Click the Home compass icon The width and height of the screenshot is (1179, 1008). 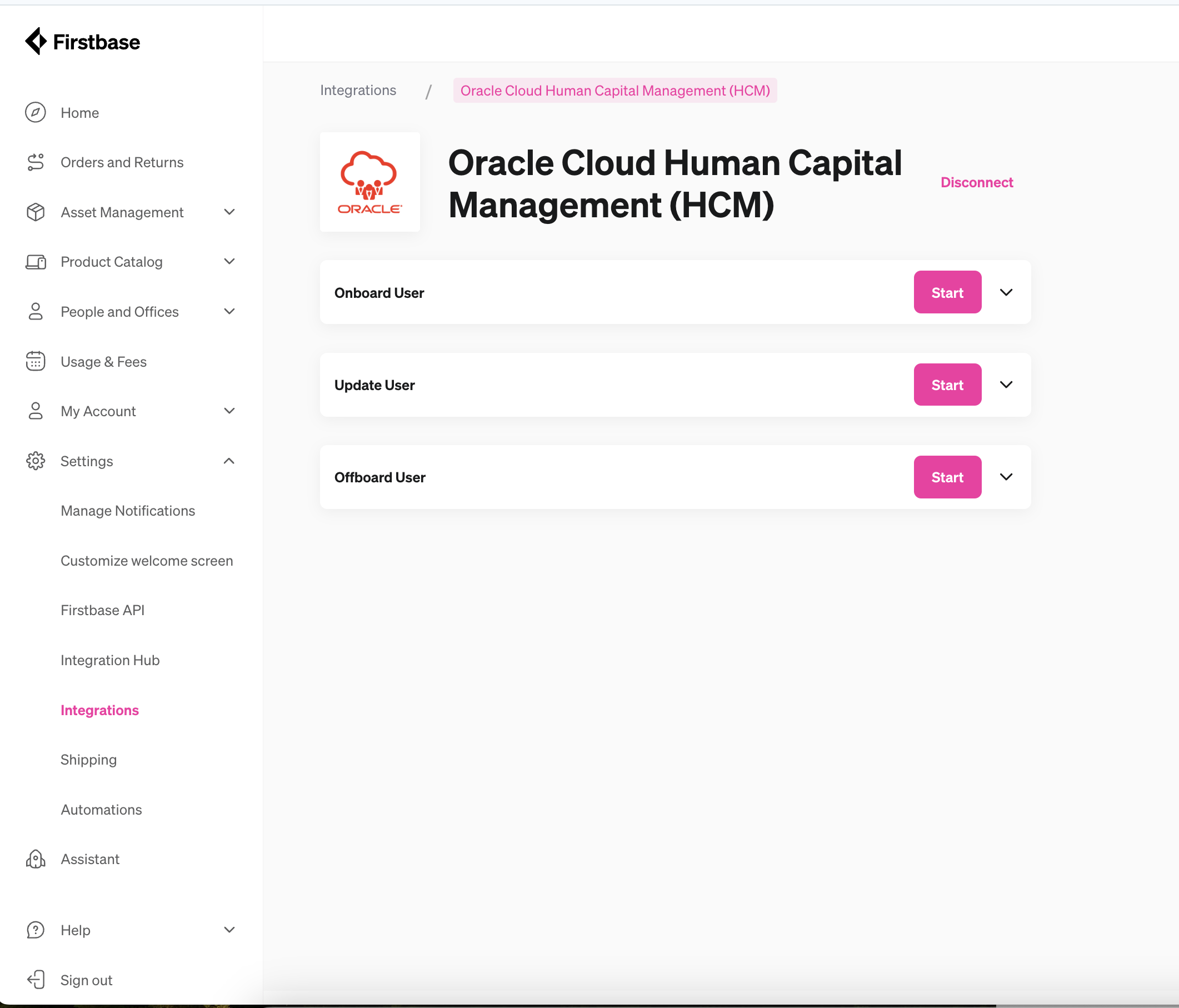pyautogui.click(x=35, y=113)
